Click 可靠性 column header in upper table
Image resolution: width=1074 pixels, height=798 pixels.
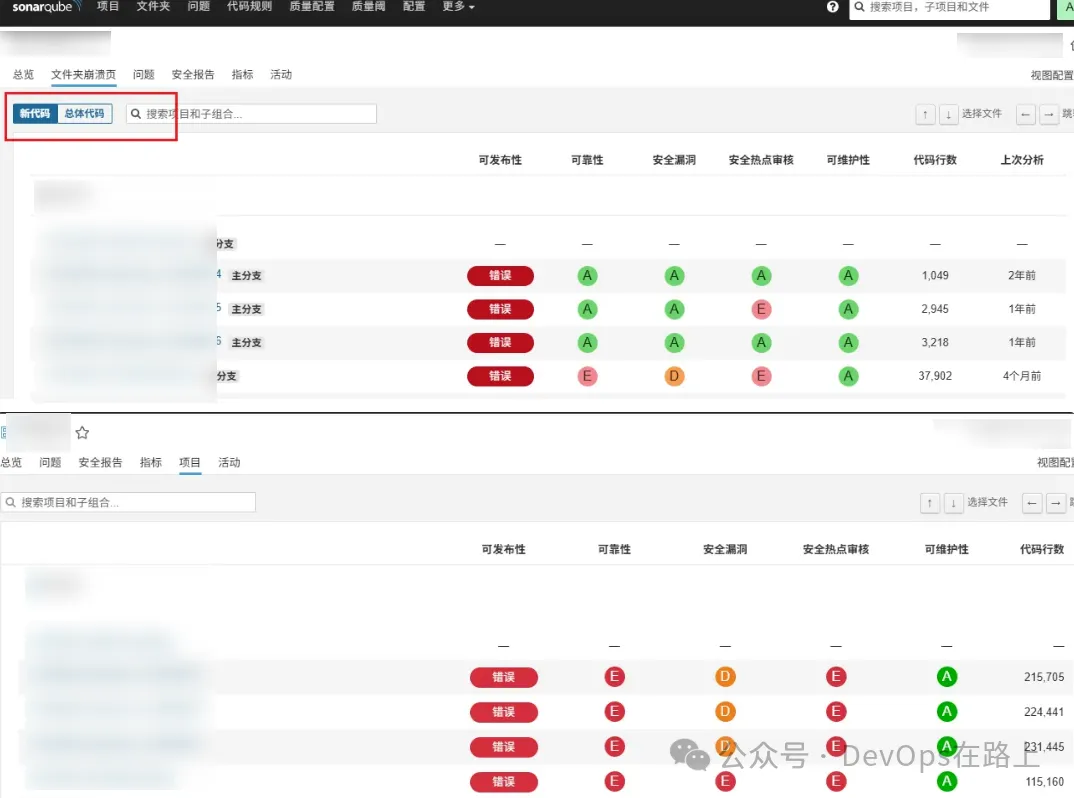[x=587, y=160]
